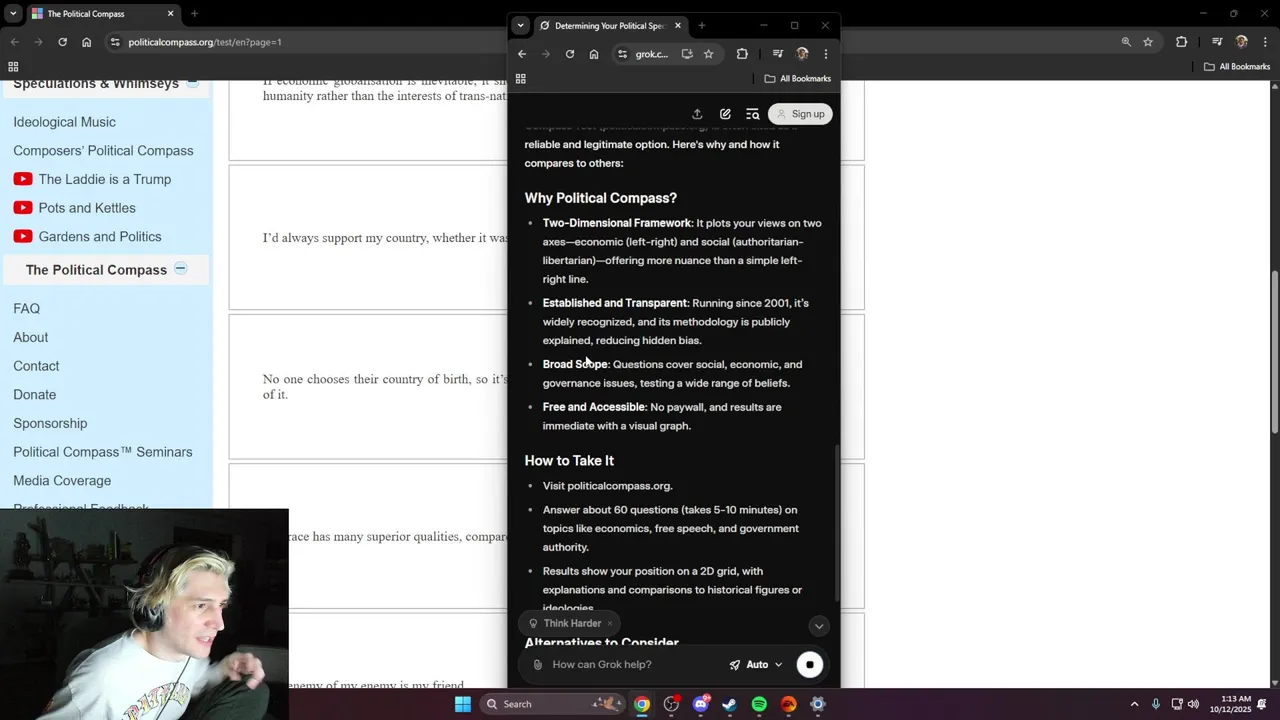The width and height of the screenshot is (1280, 720).
Task: Close the 'Determining Your Political Spec' tab
Action: tap(678, 26)
